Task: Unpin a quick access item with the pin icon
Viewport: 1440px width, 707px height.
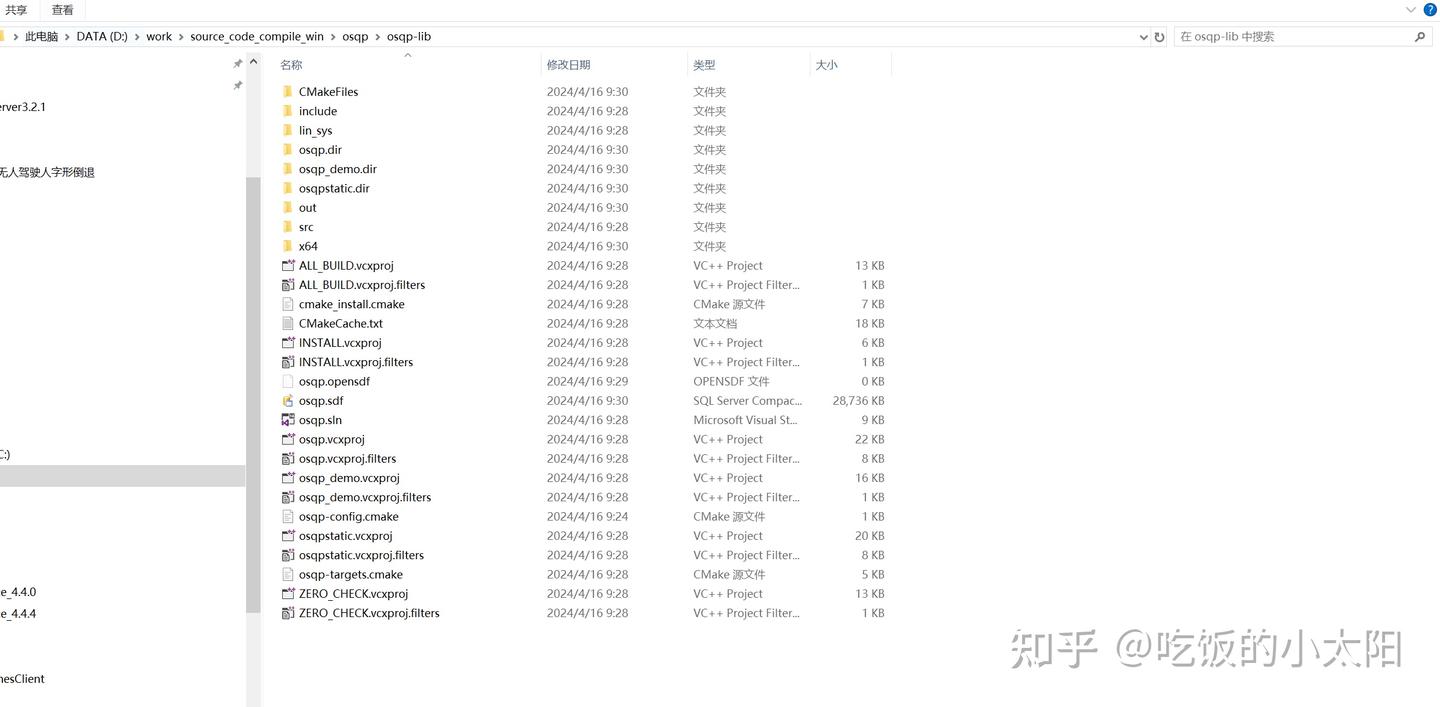Action: click(x=238, y=62)
